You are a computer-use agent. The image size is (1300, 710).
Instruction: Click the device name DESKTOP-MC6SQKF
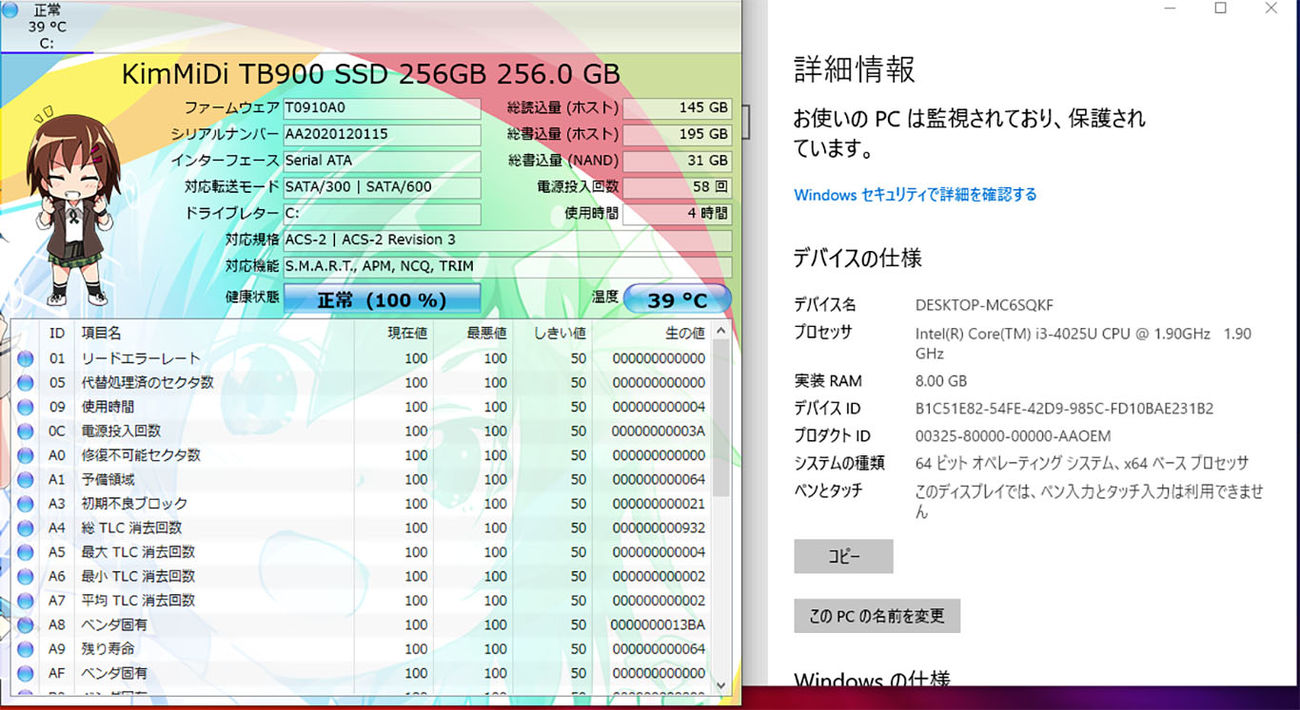coord(984,305)
